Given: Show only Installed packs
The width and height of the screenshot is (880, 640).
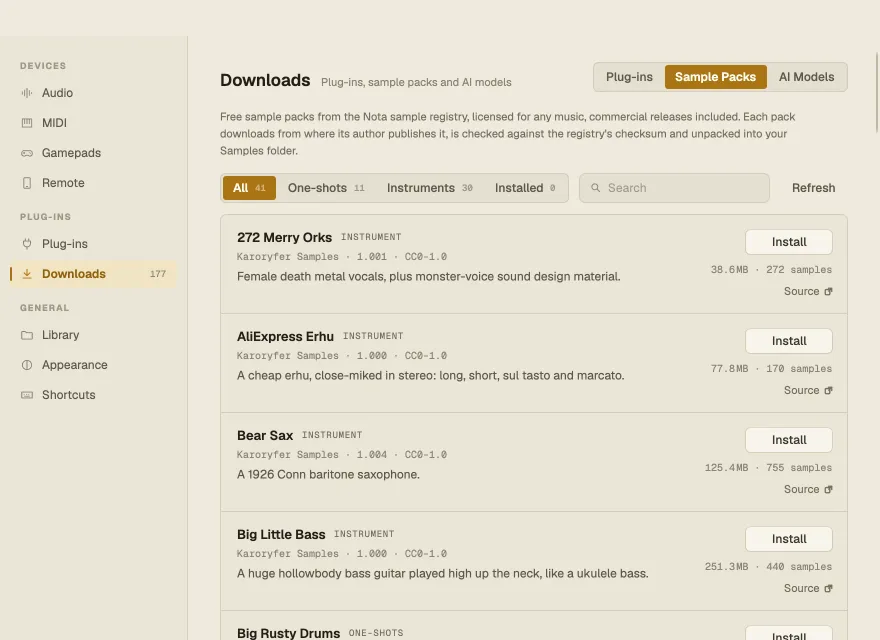Looking at the screenshot, I should [x=525, y=188].
